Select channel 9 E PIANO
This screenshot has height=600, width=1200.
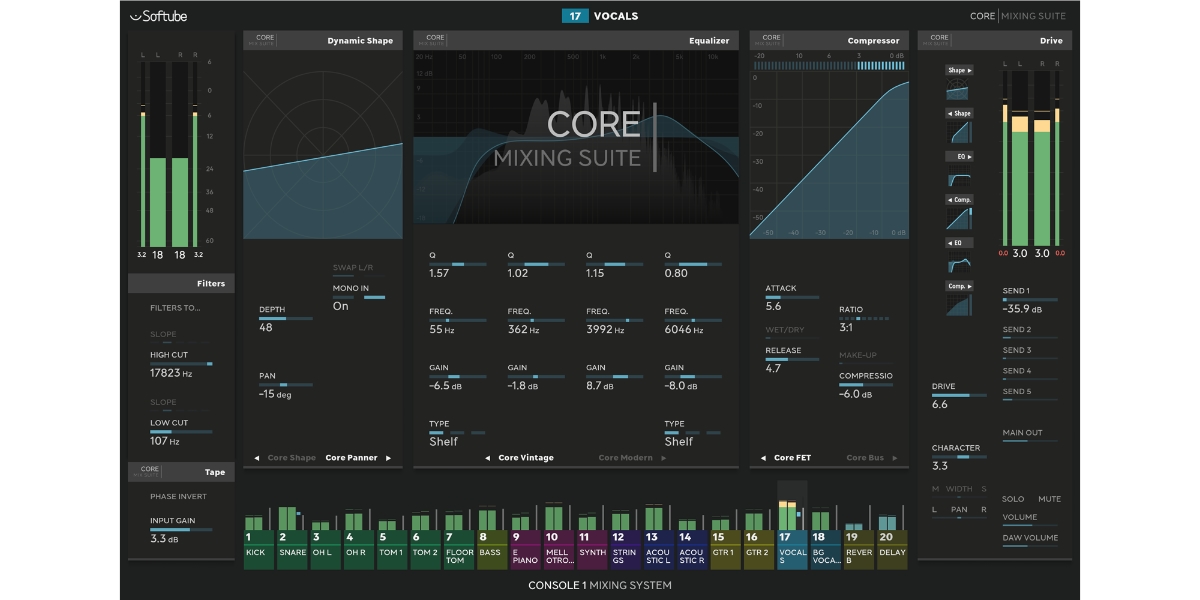click(525, 550)
